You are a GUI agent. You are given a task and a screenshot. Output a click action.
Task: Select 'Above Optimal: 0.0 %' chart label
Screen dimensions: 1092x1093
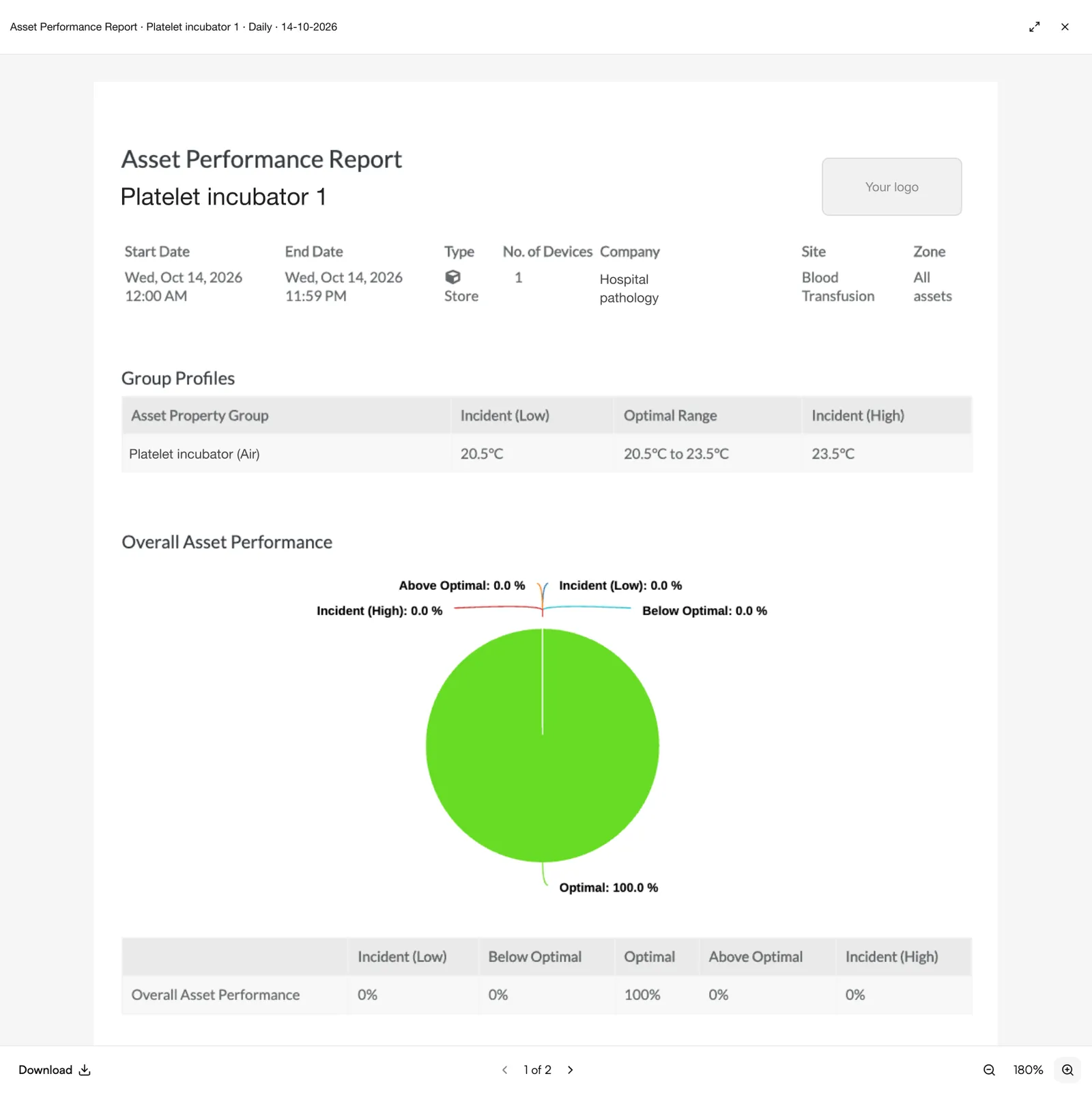(x=461, y=585)
